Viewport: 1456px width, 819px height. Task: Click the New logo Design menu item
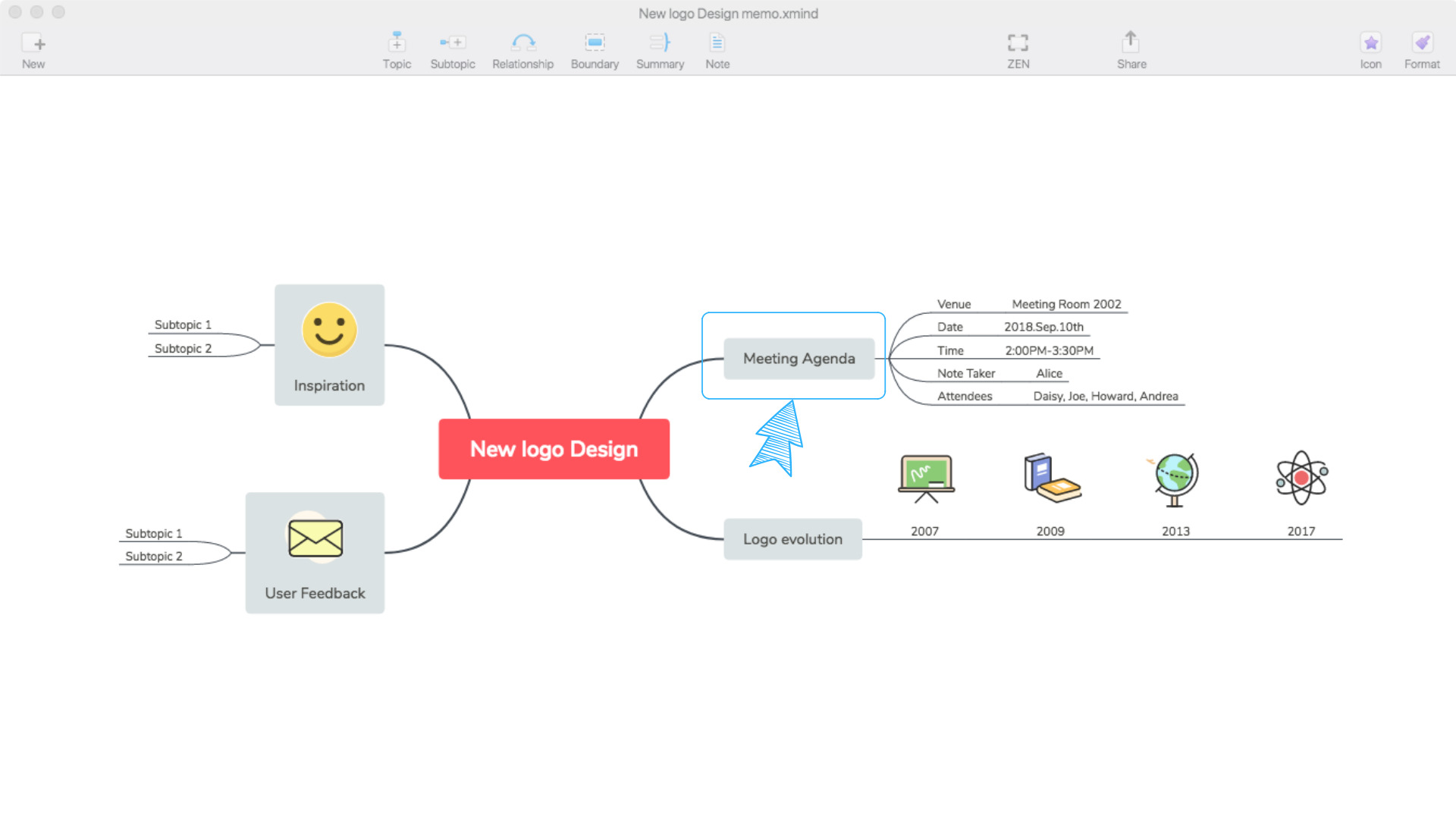coord(554,448)
